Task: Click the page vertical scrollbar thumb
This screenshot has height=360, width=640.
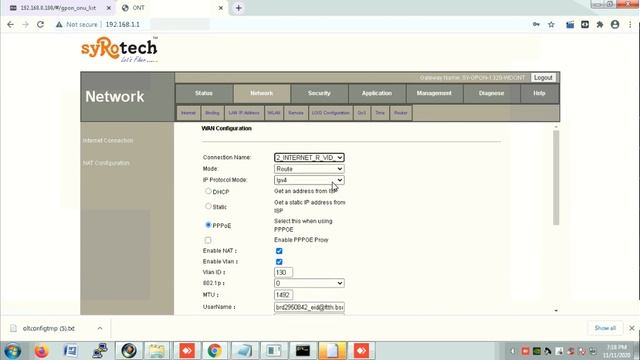Action: pyautogui.click(x=556, y=178)
